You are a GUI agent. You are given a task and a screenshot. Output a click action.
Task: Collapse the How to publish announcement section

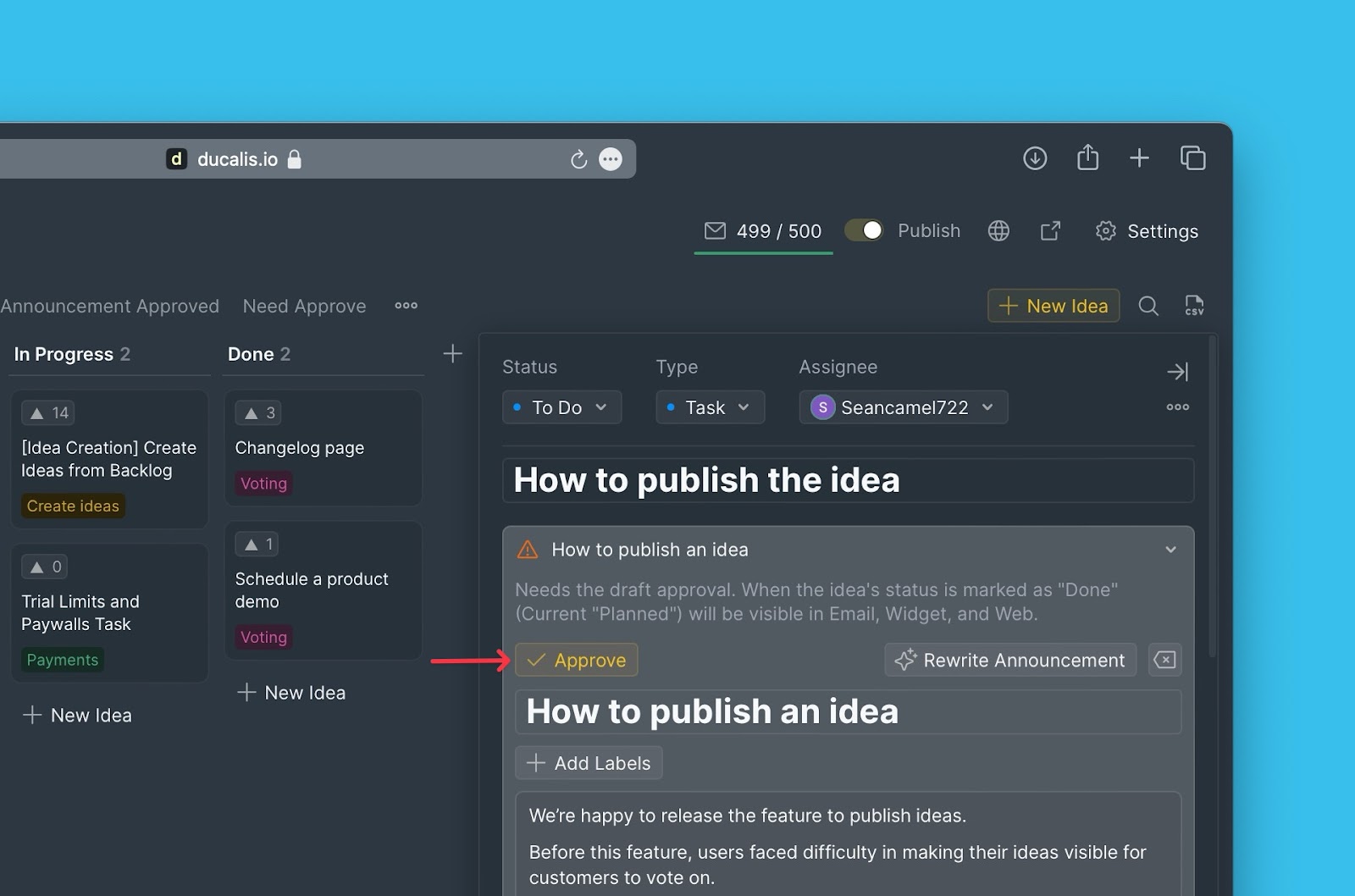[x=1170, y=550]
